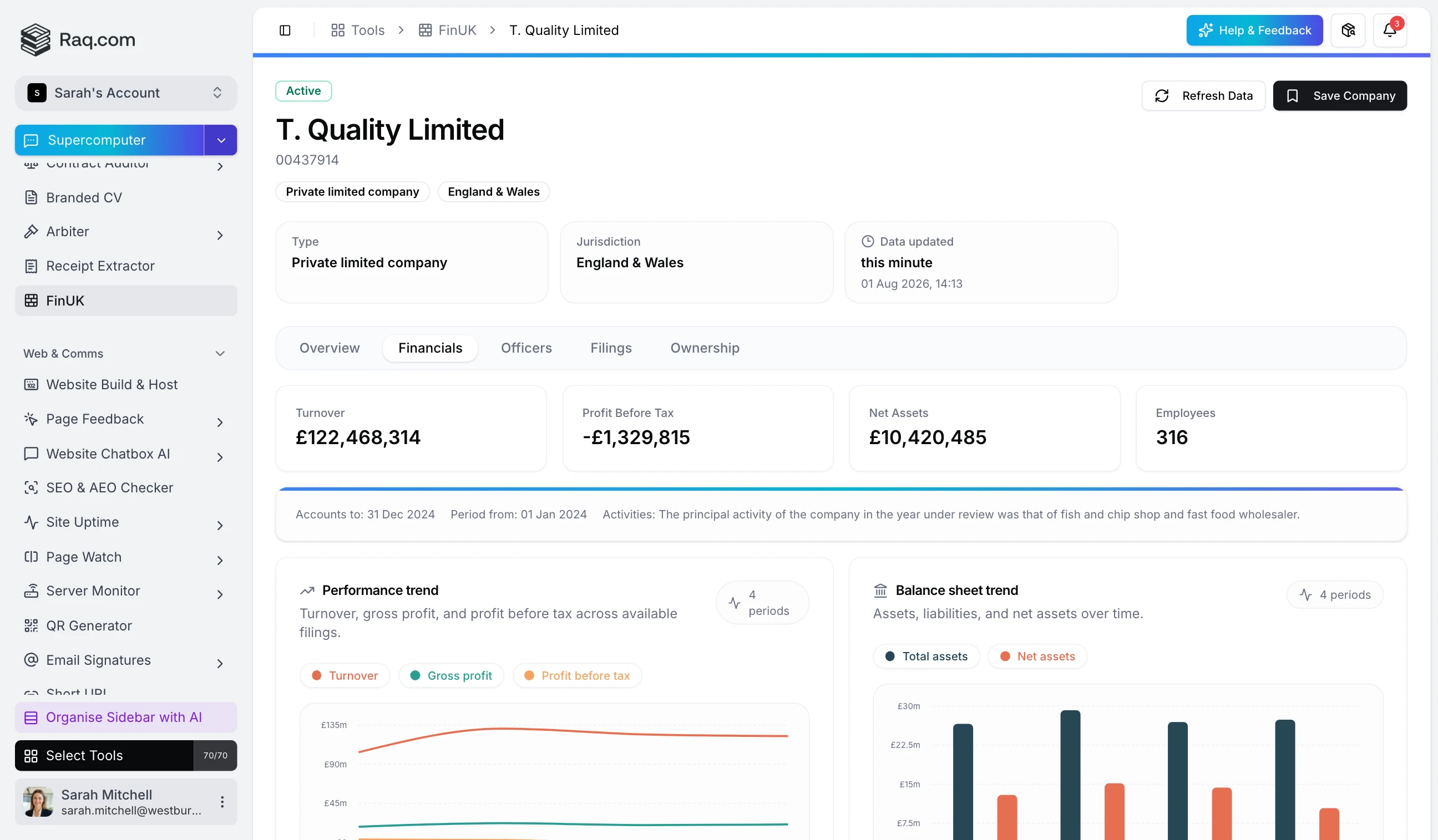Switch to the Officers tab
This screenshot has width=1438, height=840.
point(526,348)
